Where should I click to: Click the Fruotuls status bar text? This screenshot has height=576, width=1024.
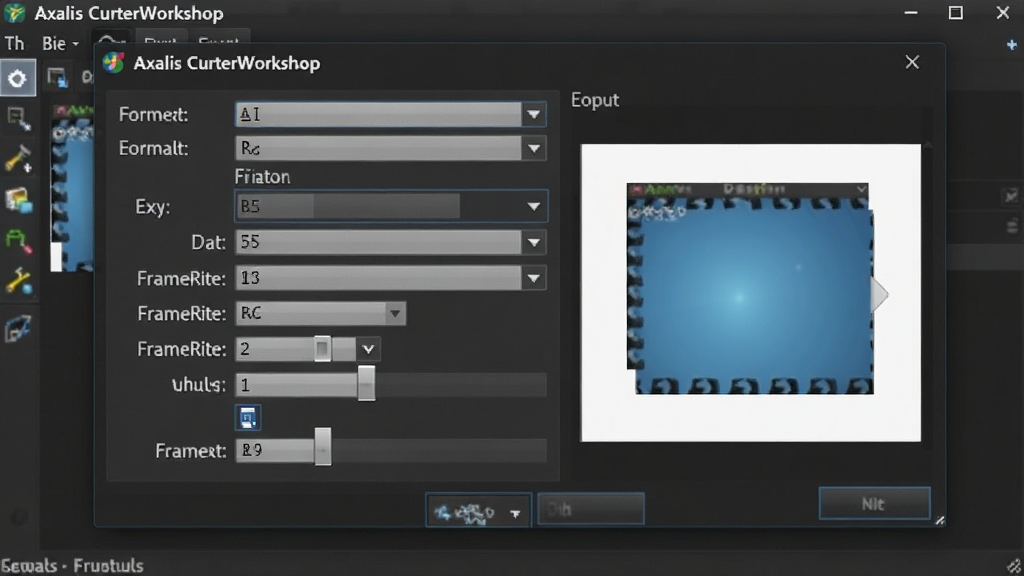(108, 566)
